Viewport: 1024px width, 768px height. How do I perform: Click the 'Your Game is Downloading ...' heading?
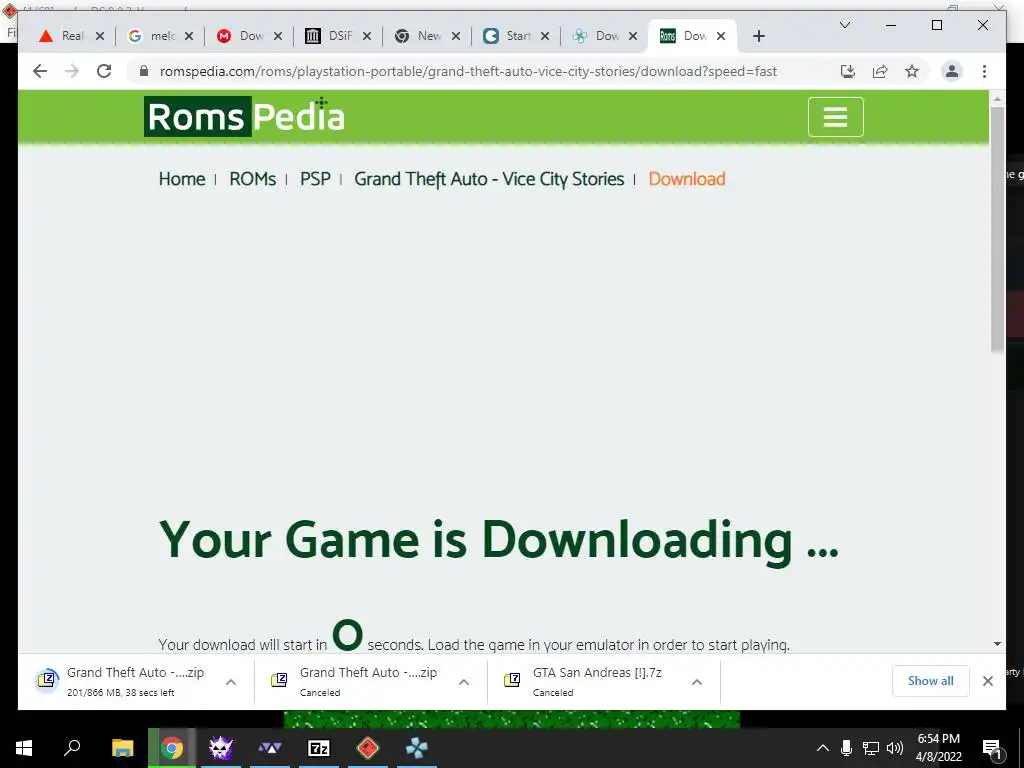pos(498,539)
